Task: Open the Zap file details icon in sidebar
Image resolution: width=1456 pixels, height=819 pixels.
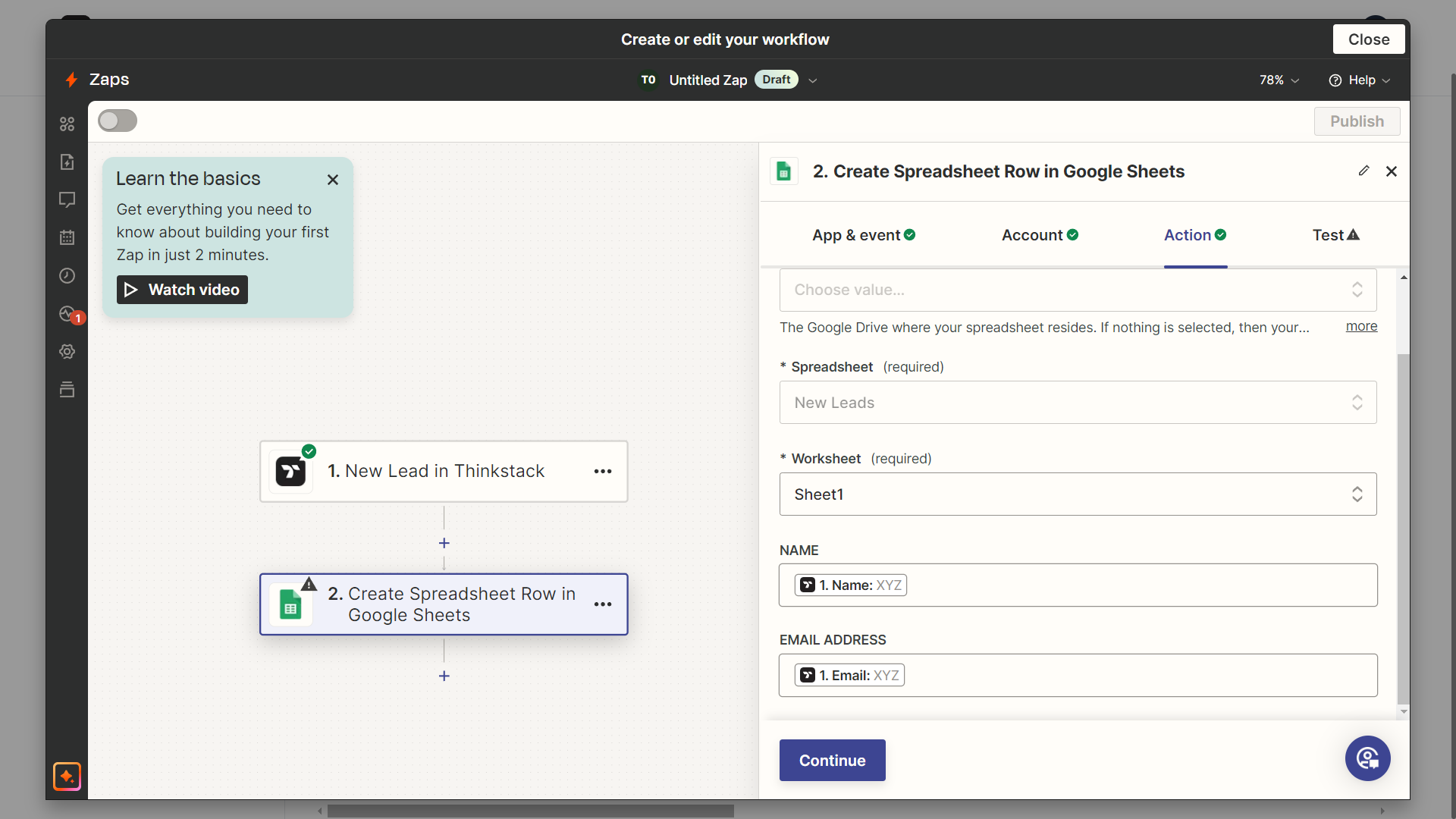Action: [67, 162]
